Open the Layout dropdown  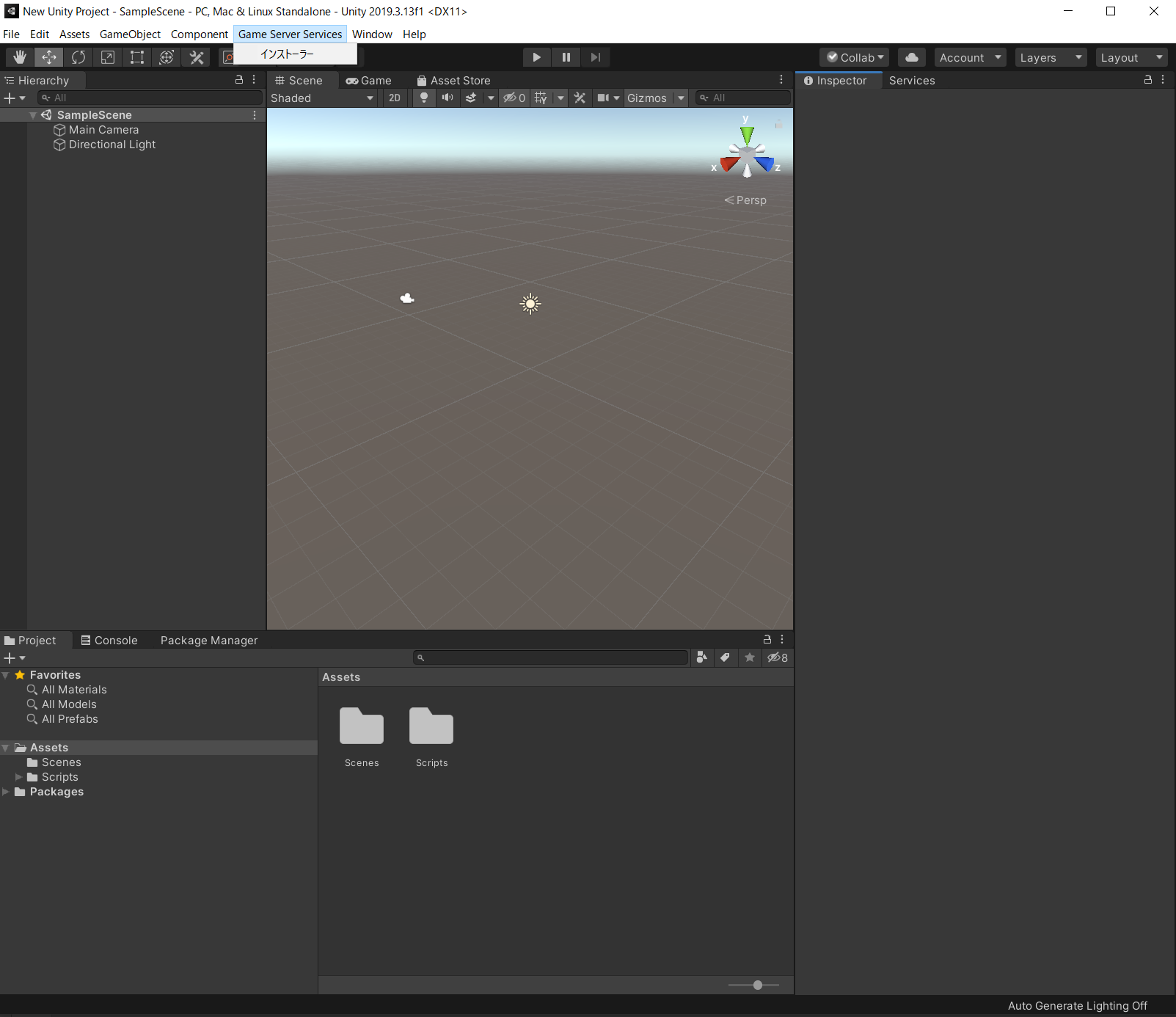point(1131,57)
